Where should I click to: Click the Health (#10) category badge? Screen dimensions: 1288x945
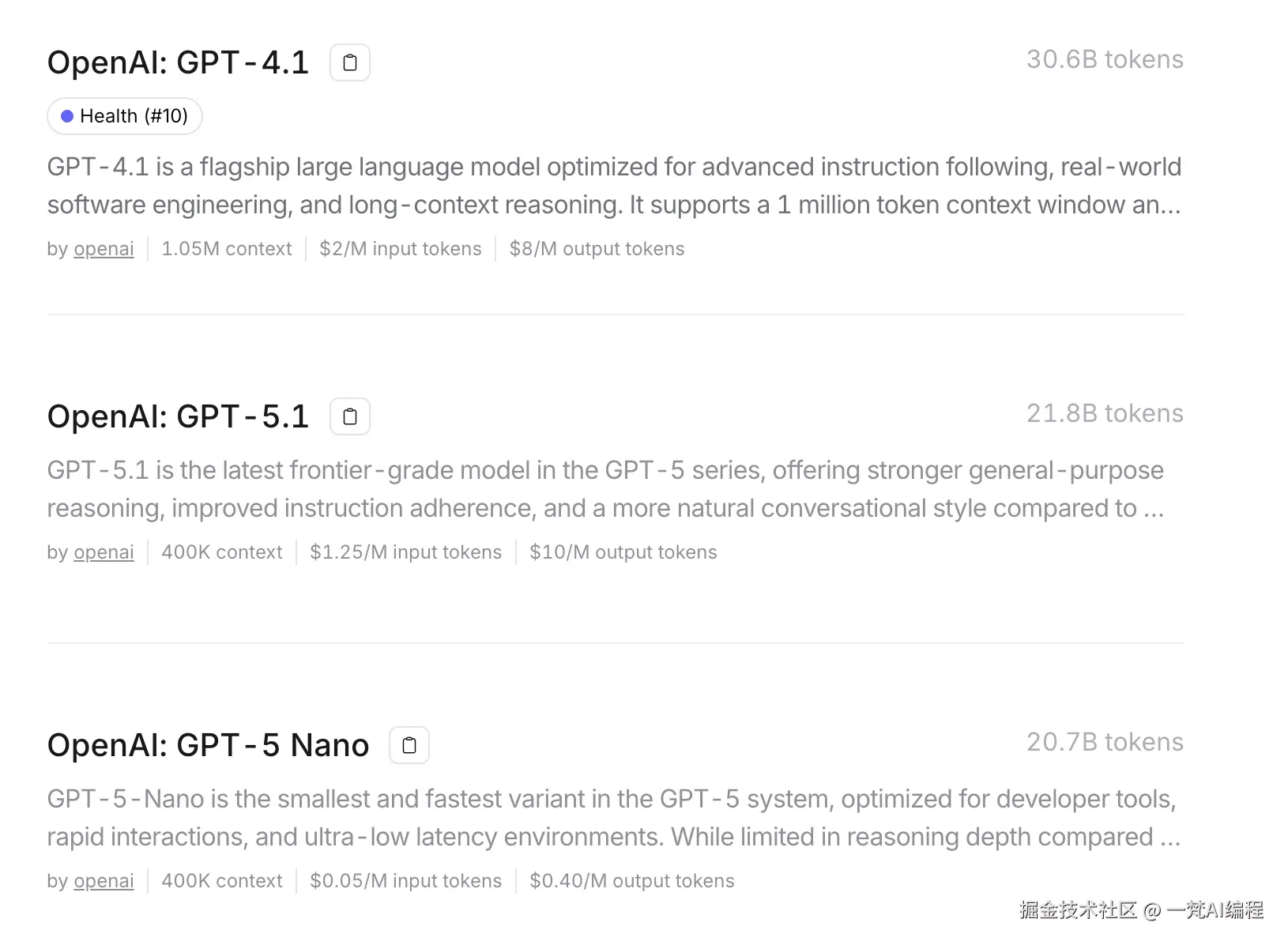125,116
